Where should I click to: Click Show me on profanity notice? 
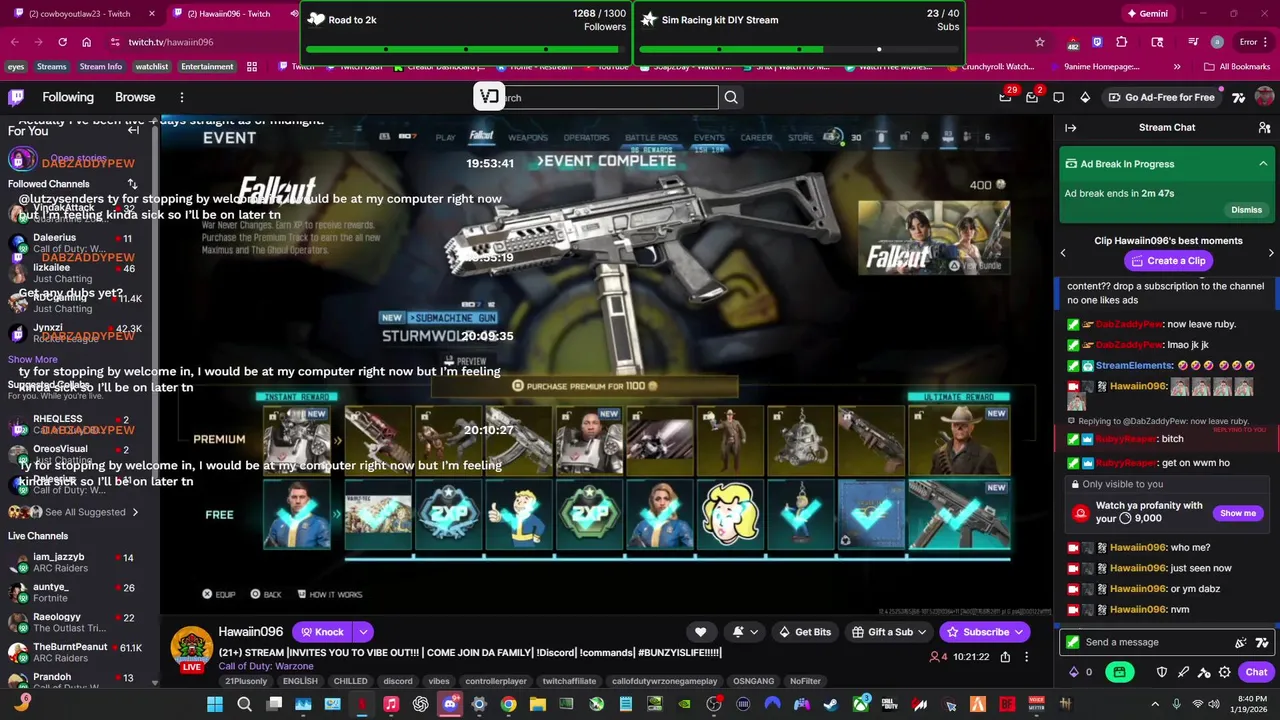click(x=1238, y=513)
